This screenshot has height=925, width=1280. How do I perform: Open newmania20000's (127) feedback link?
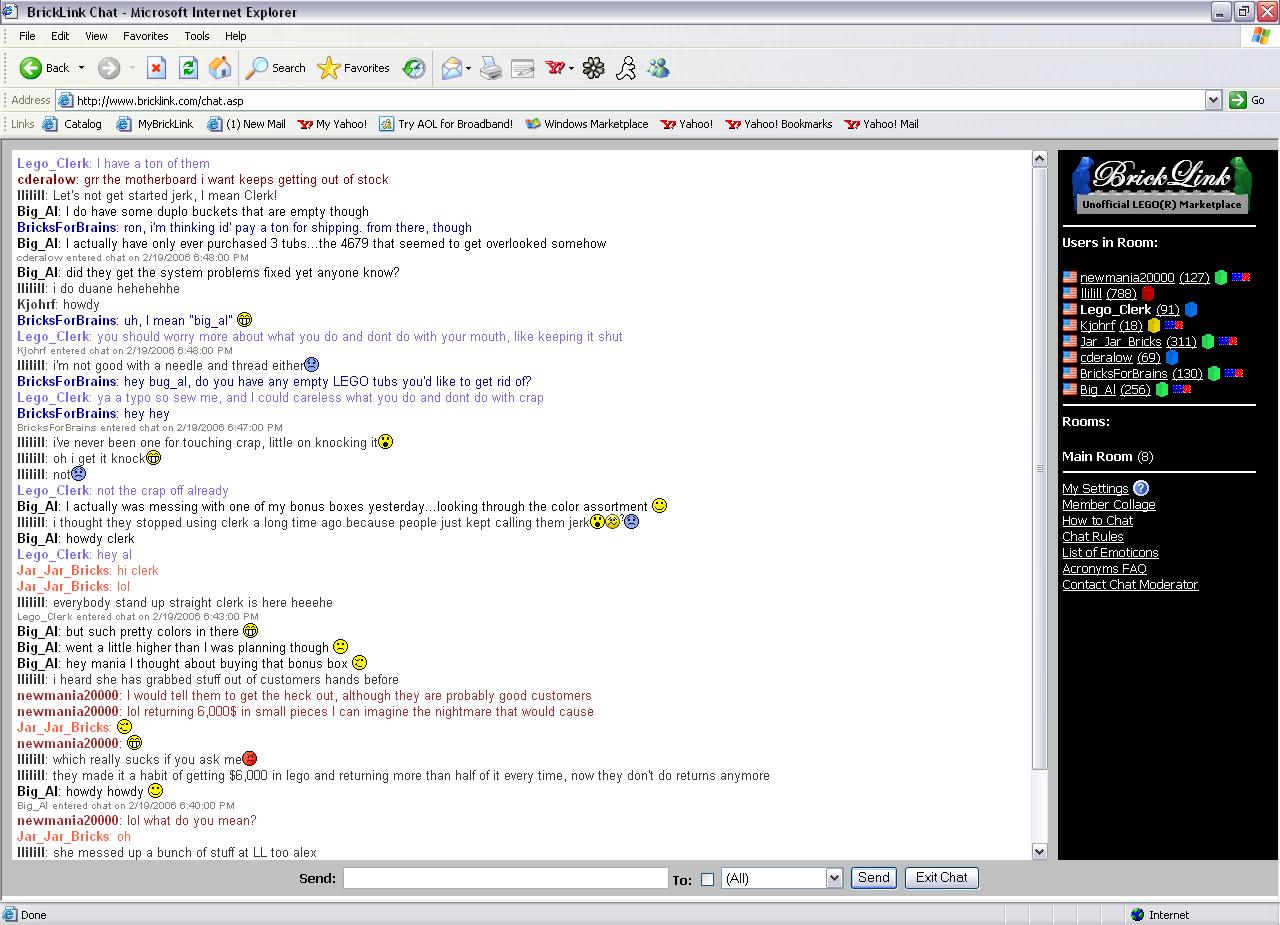point(1194,277)
